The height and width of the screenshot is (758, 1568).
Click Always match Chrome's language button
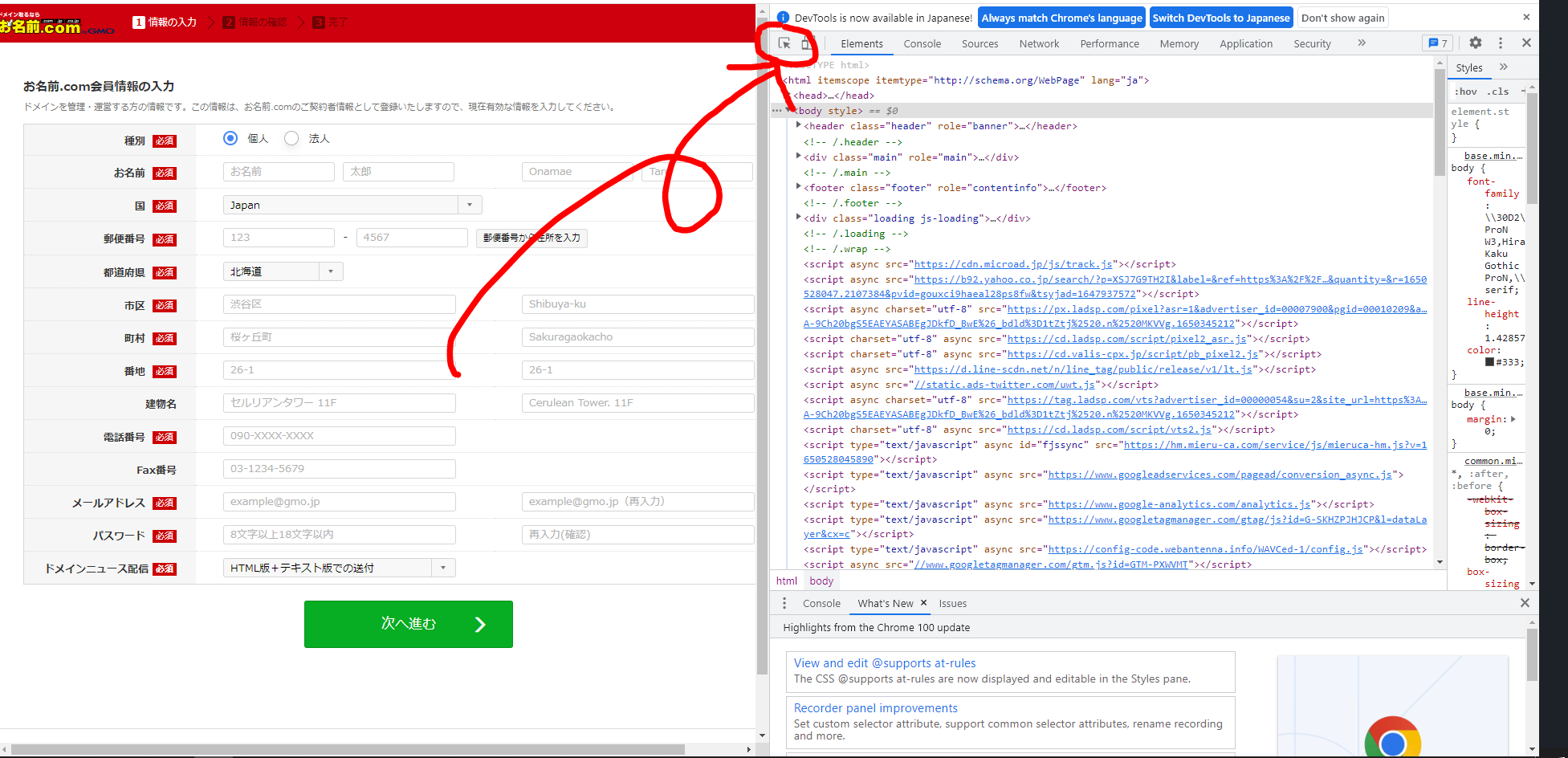click(1061, 18)
